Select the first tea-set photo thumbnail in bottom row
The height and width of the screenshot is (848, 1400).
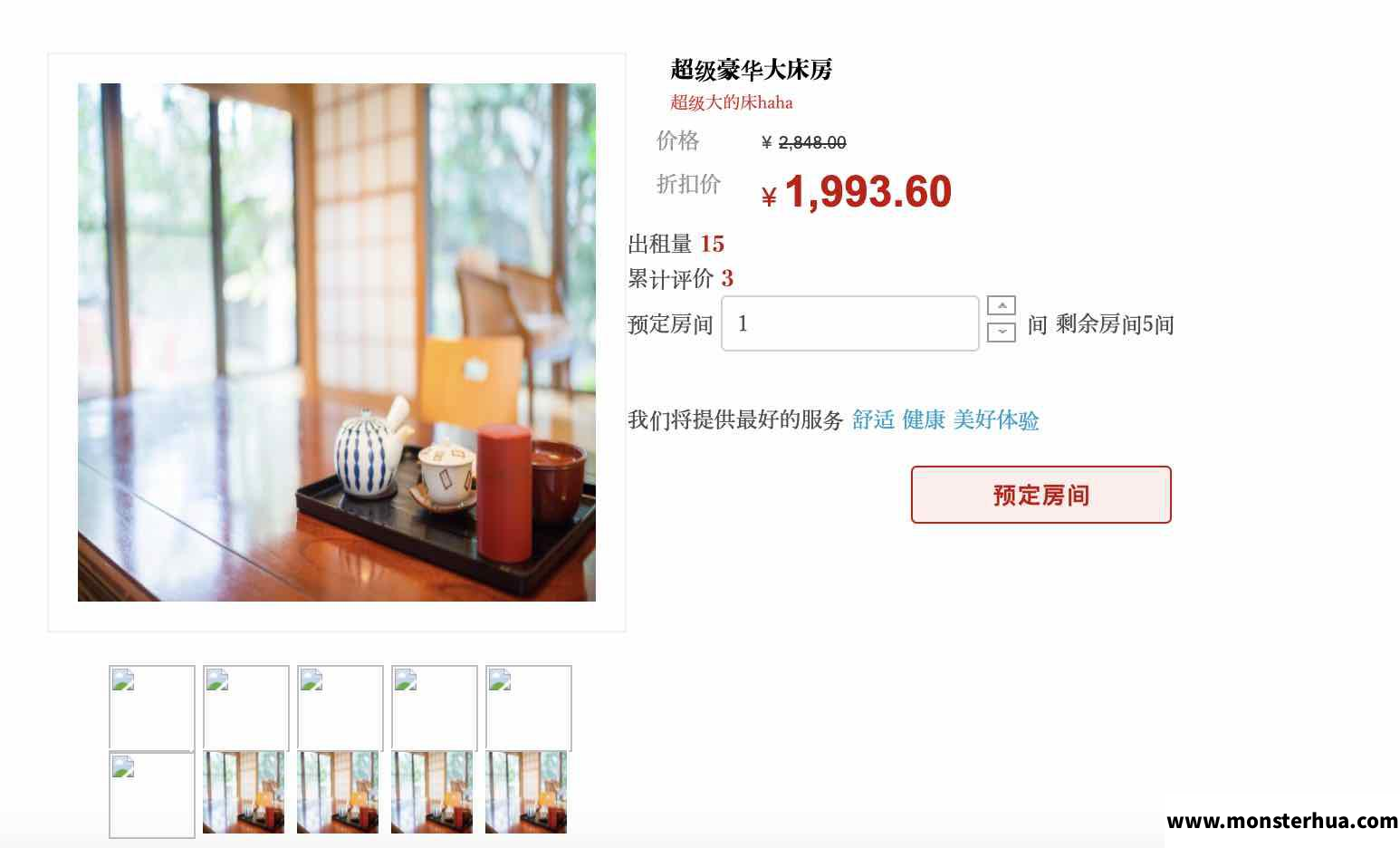coord(244,792)
